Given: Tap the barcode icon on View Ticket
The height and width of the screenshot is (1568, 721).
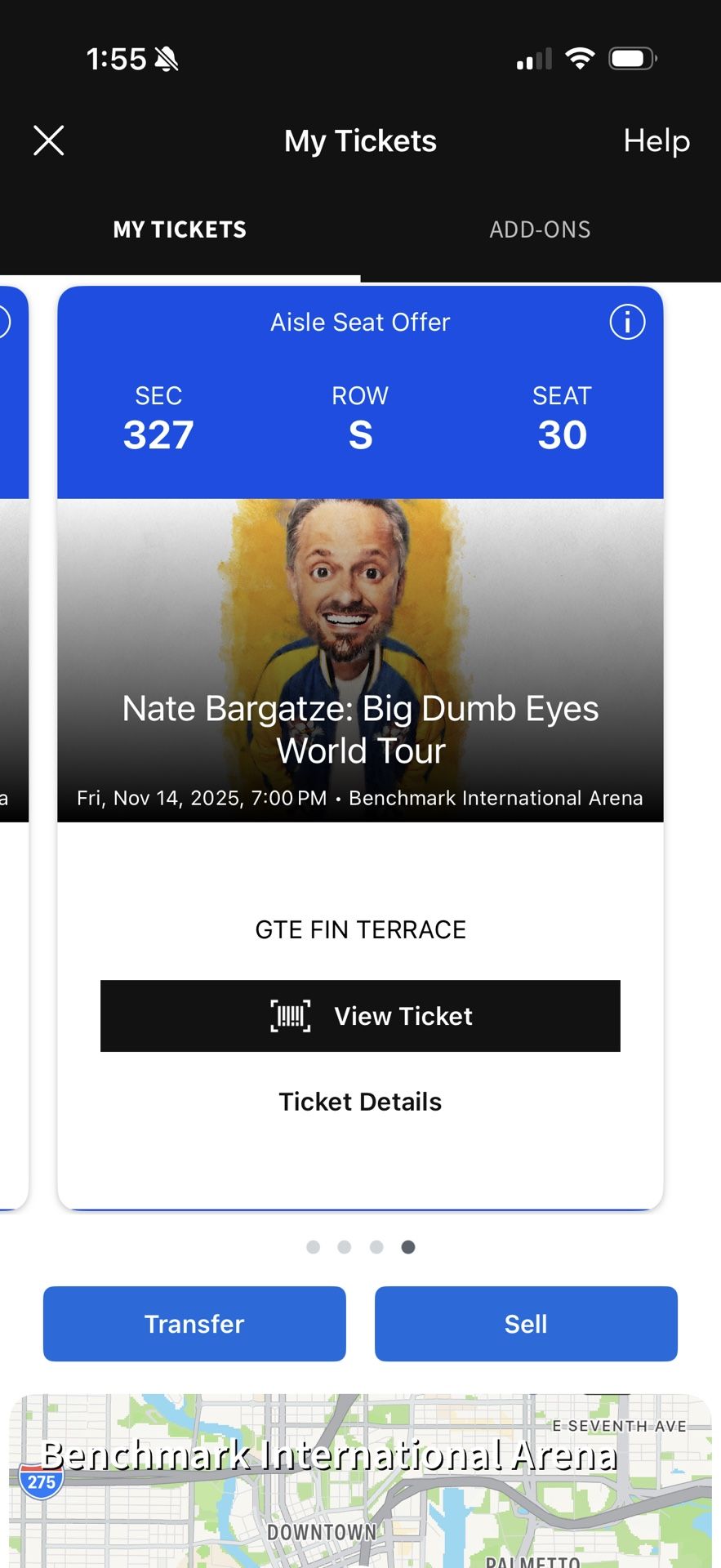Looking at the screenshot, I should [291, 1016].
